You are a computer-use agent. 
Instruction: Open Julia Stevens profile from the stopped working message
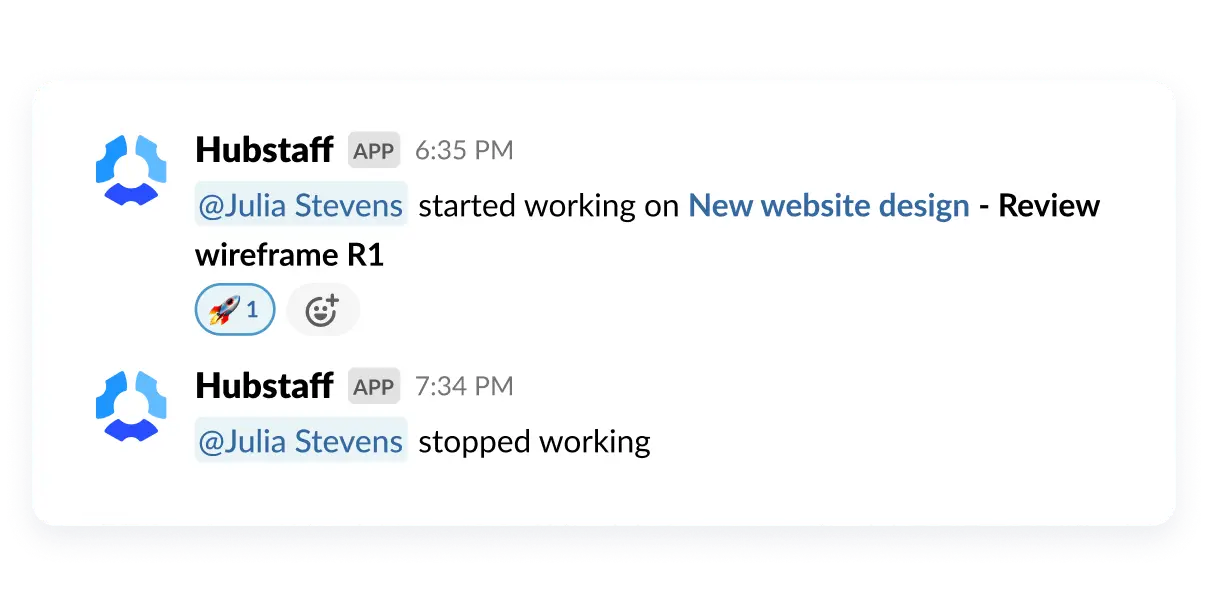point(300,440)
